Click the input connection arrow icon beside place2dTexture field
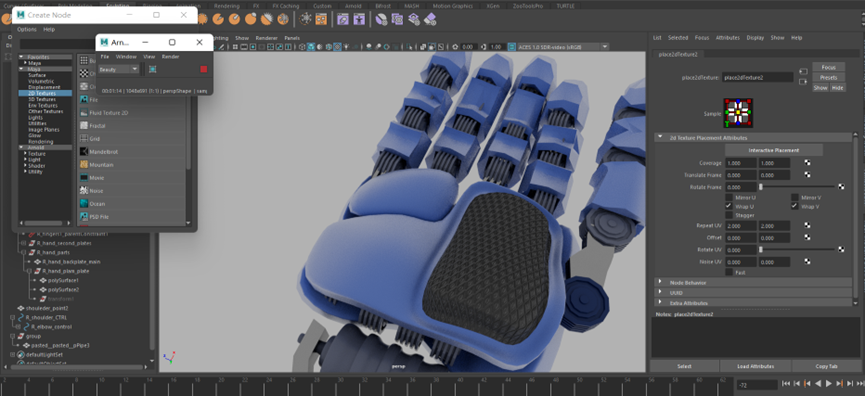 click(x=803, y=72)
